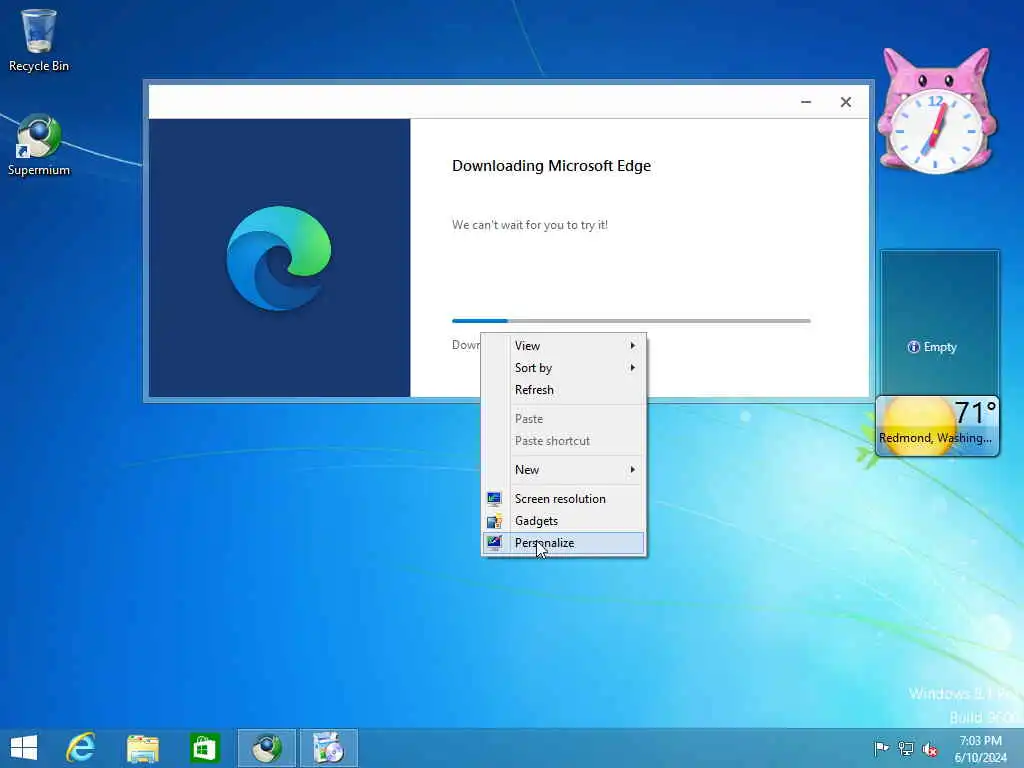Viewport: 1024px width, 768px height.
Task: Click the View submenu arrow
Action: point(632,345)
